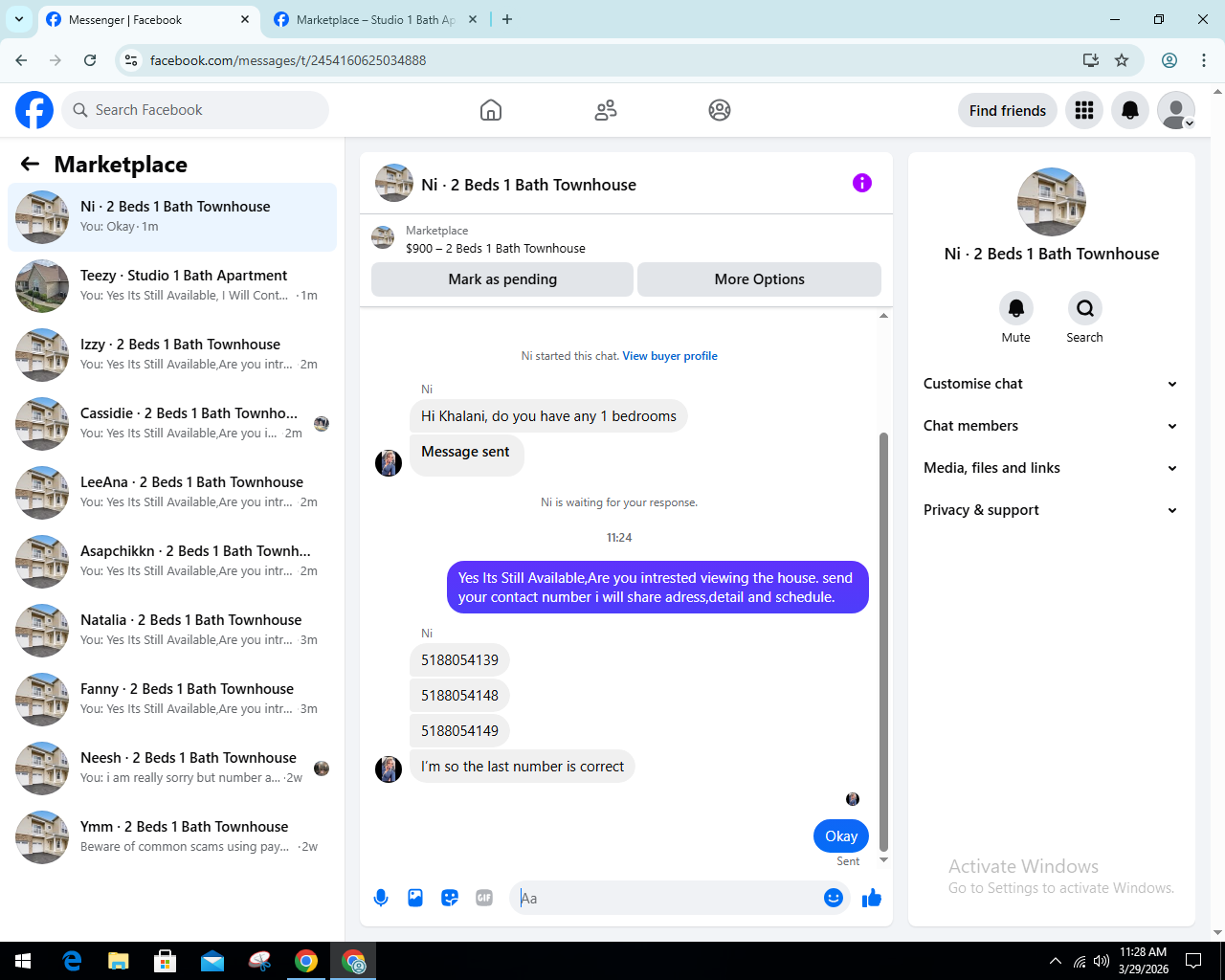Open Izzy · 2 Beds 1 Bath Townhouse chat
This screenshot has width=1225, height=980.
click(172, 355)
